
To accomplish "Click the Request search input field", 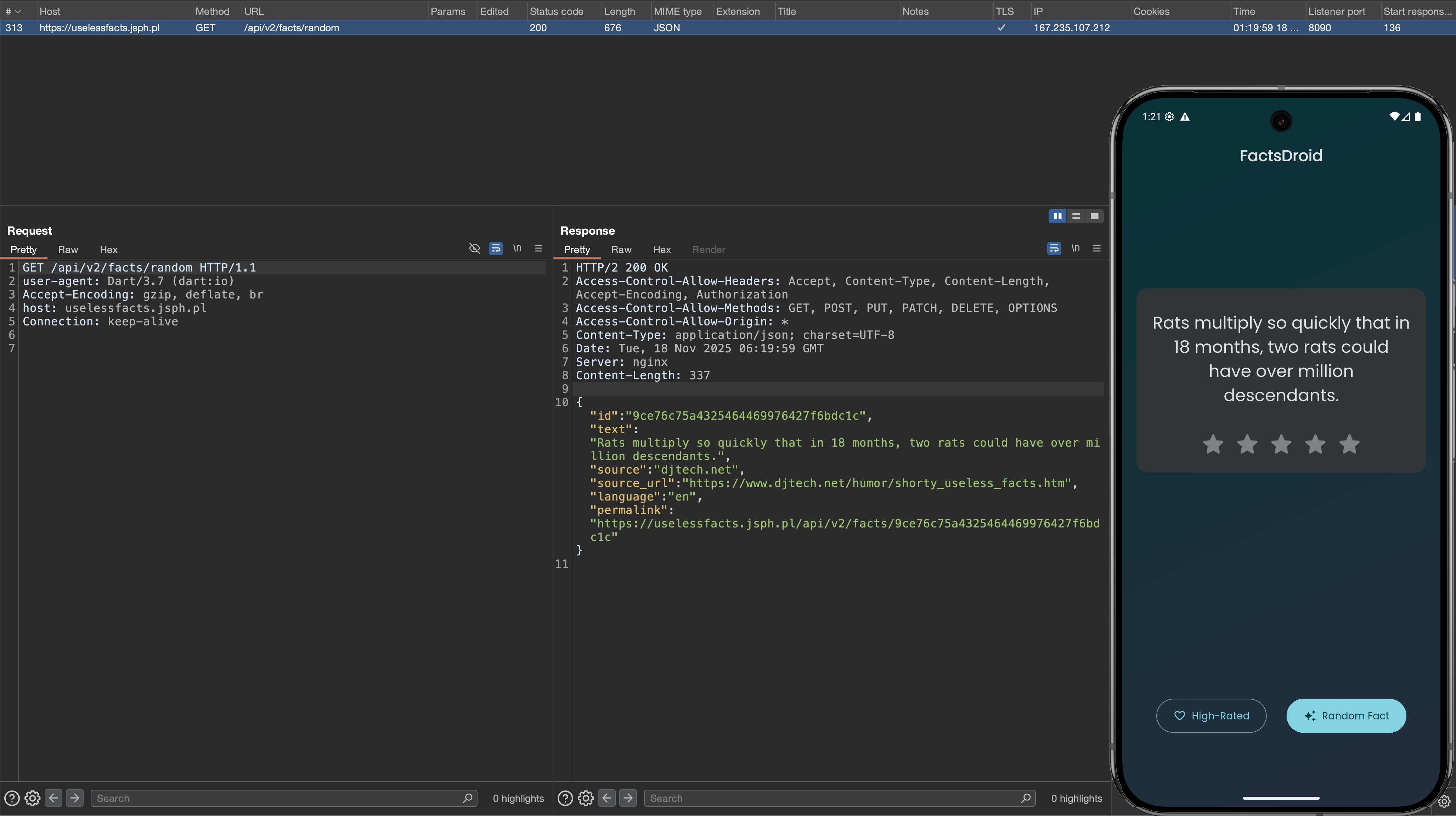I will [277, 798].
